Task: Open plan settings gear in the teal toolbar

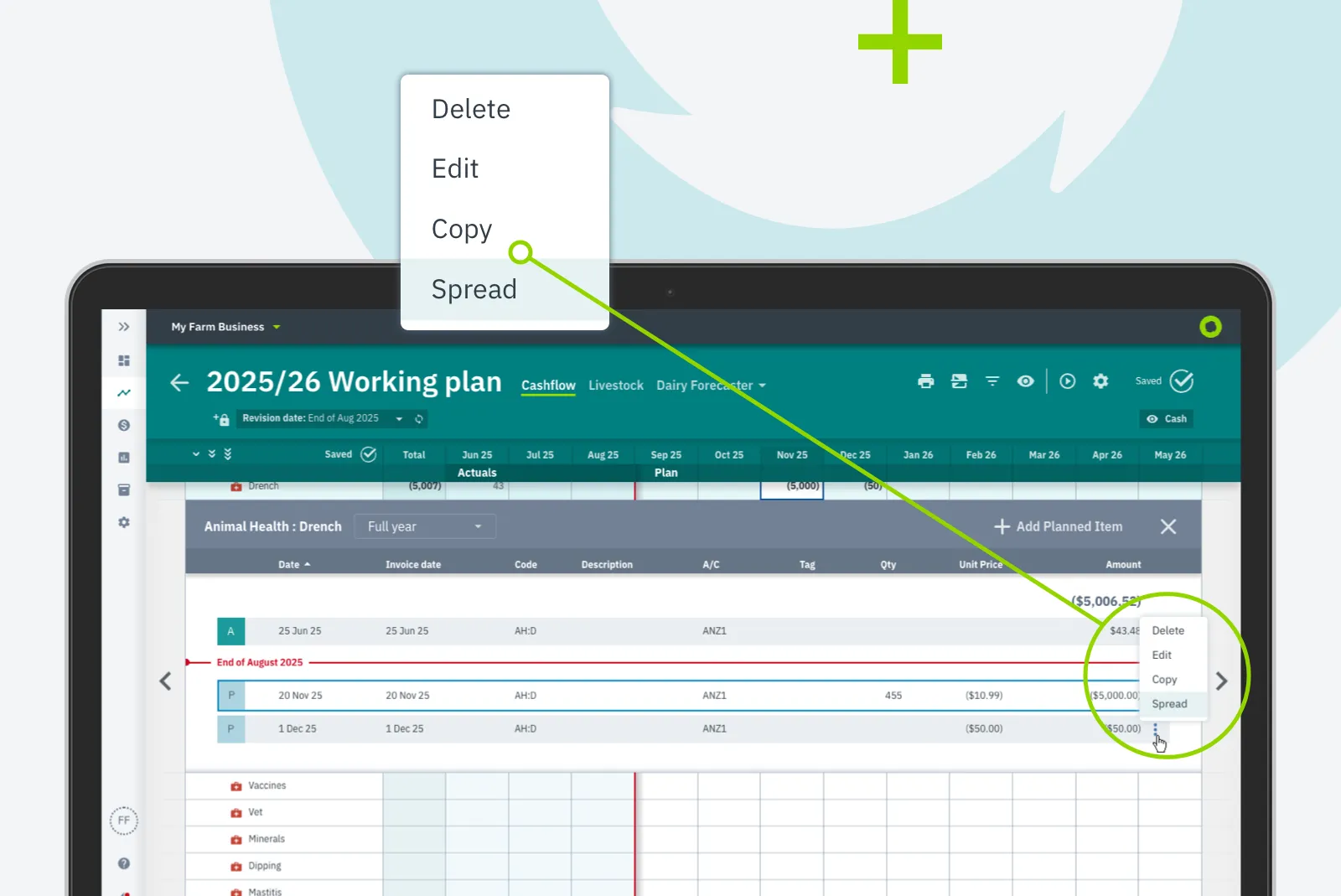Action: coord(1100,381)
